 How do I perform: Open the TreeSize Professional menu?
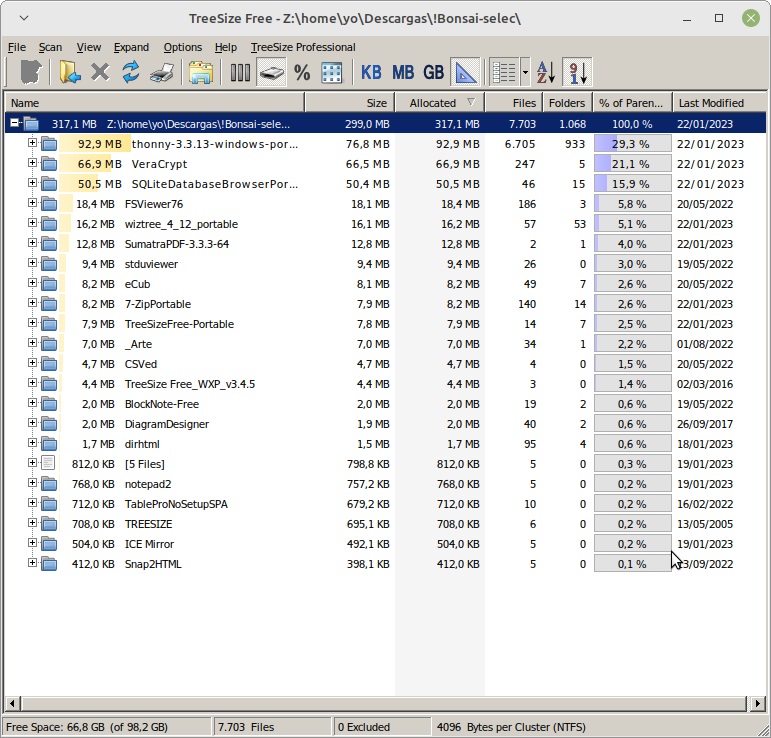pyautogui.click(x=303, y=47)
